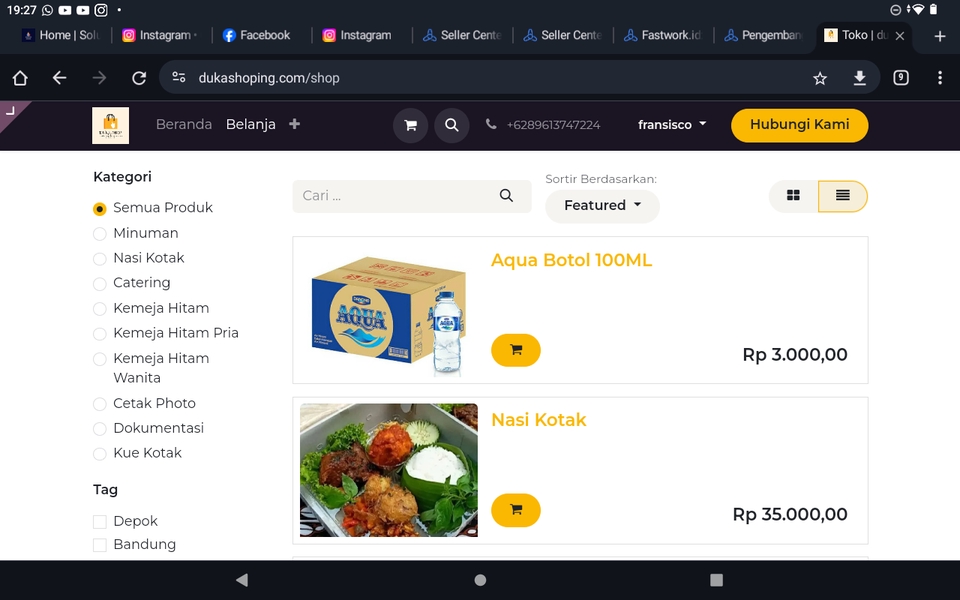This screenshot has height=600, width=960.
Task: Select the list view layout icon
Action: click(843, 196)
